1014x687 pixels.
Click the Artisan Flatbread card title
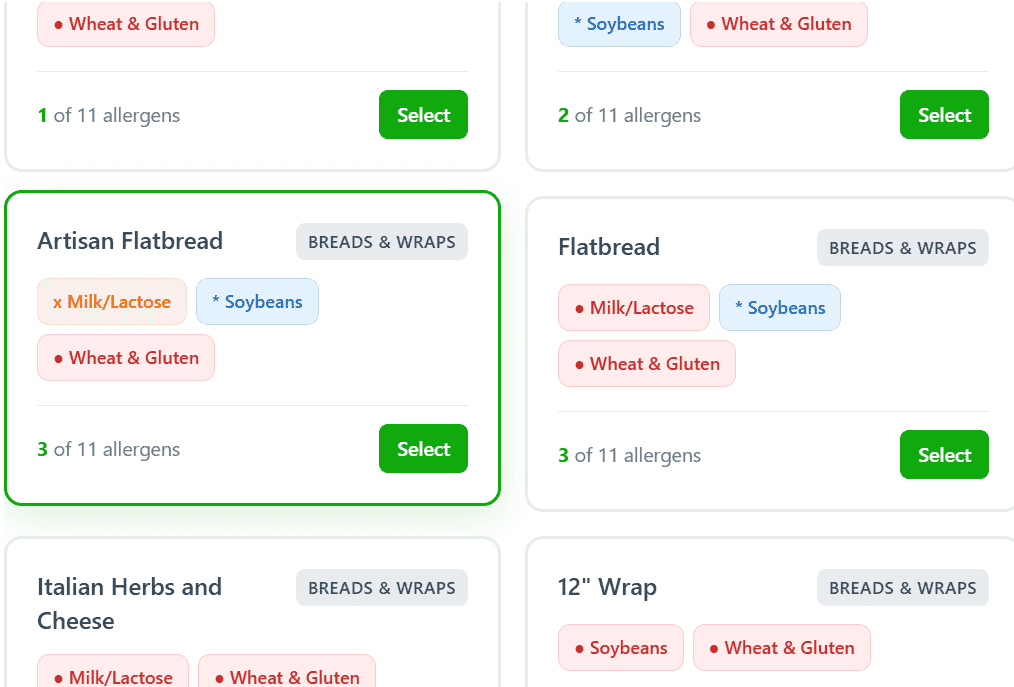(130, 241)
